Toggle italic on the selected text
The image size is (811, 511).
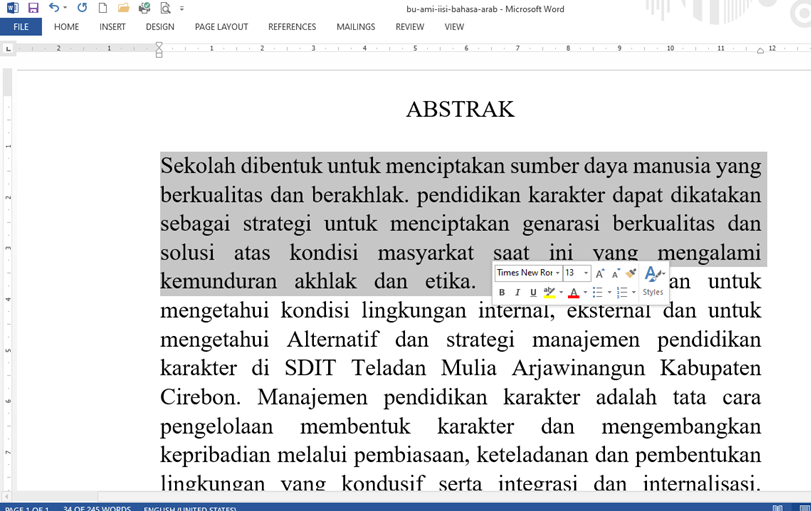click(x=517, y=293)
